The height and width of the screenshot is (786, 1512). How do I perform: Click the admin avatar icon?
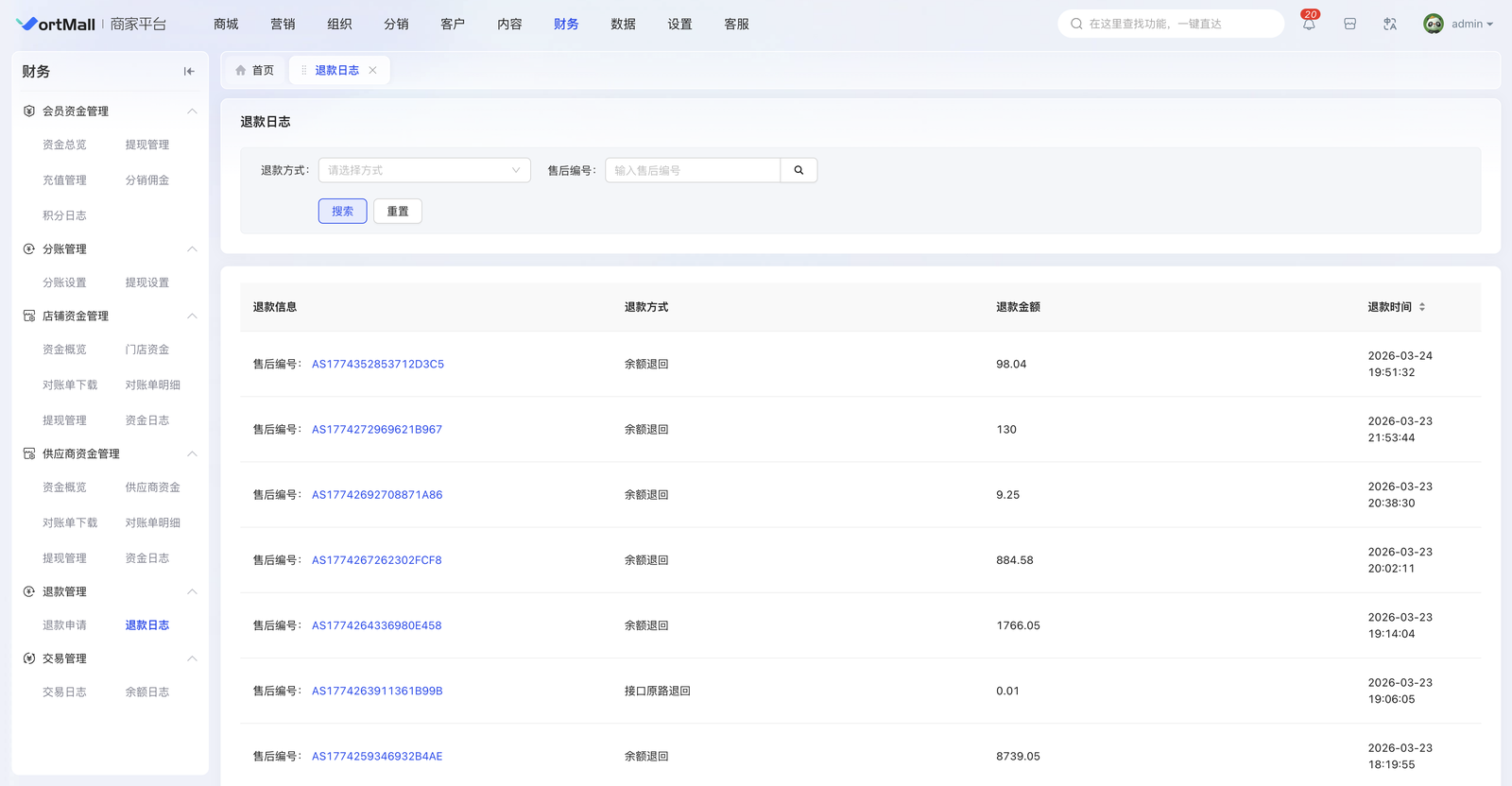pyautogui.click(x=1433, y=25)
